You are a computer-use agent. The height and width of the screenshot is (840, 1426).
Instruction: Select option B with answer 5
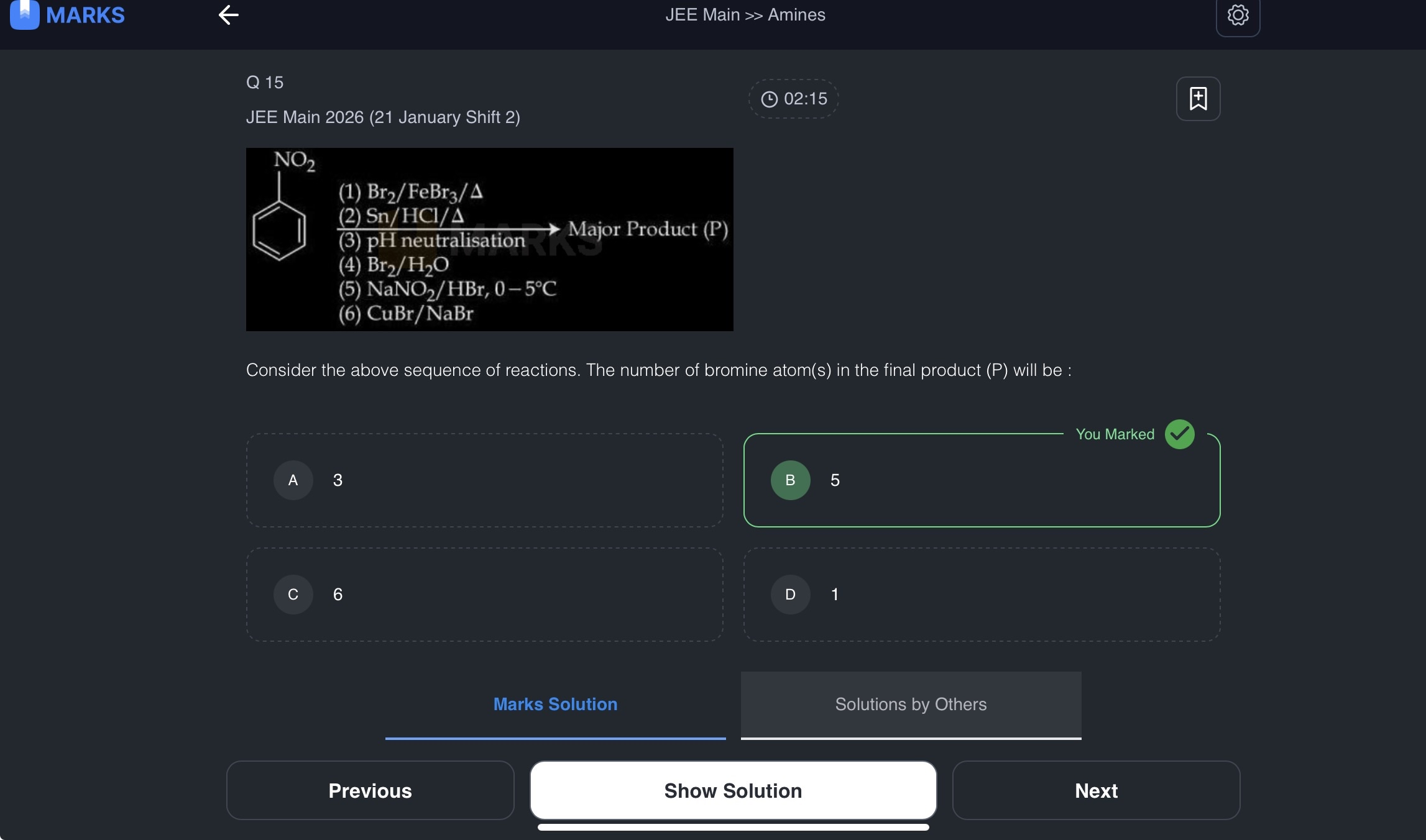[982, 480]
